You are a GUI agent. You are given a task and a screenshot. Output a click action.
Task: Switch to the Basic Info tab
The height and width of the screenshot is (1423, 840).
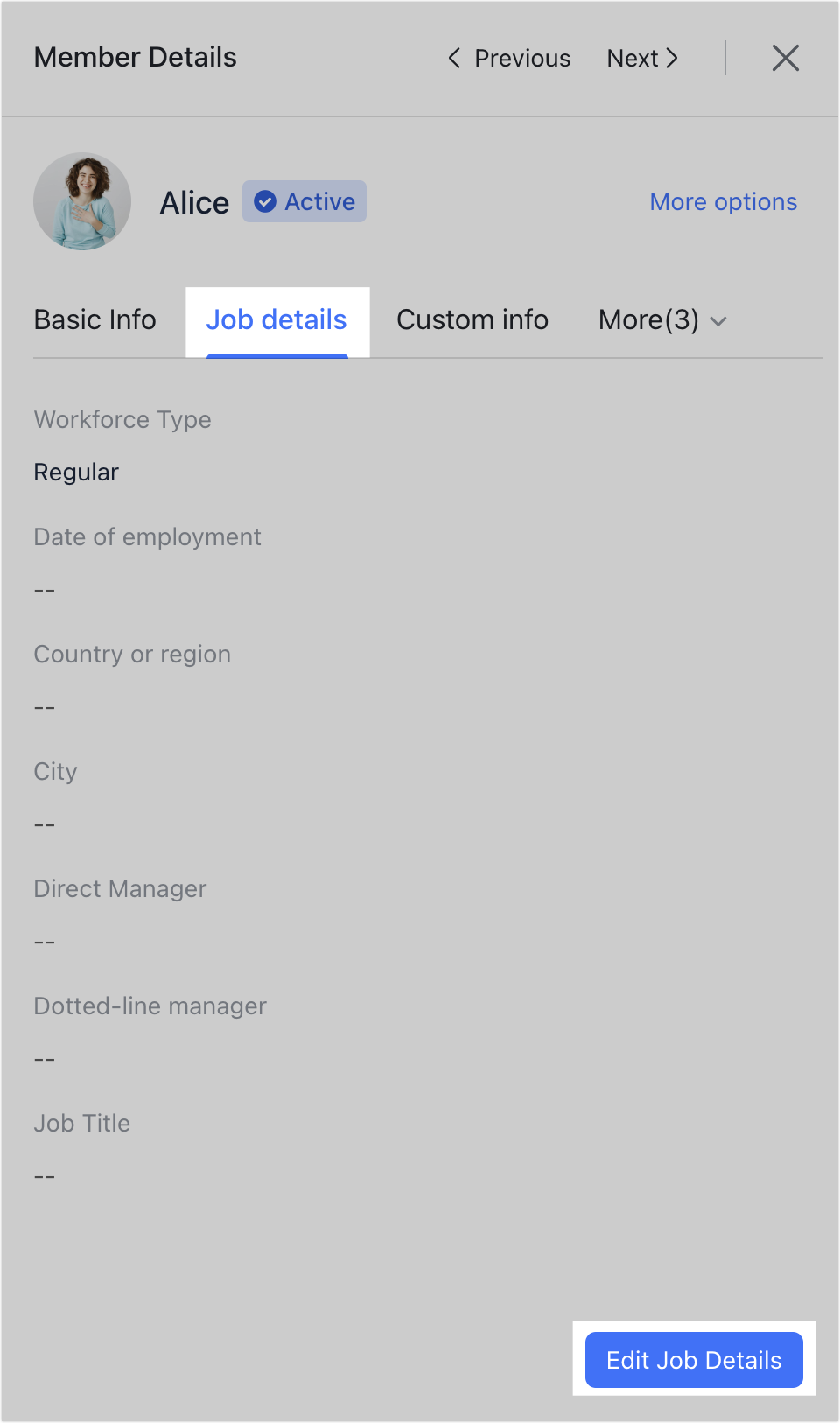pyautogui.click(x=94, y=320)
